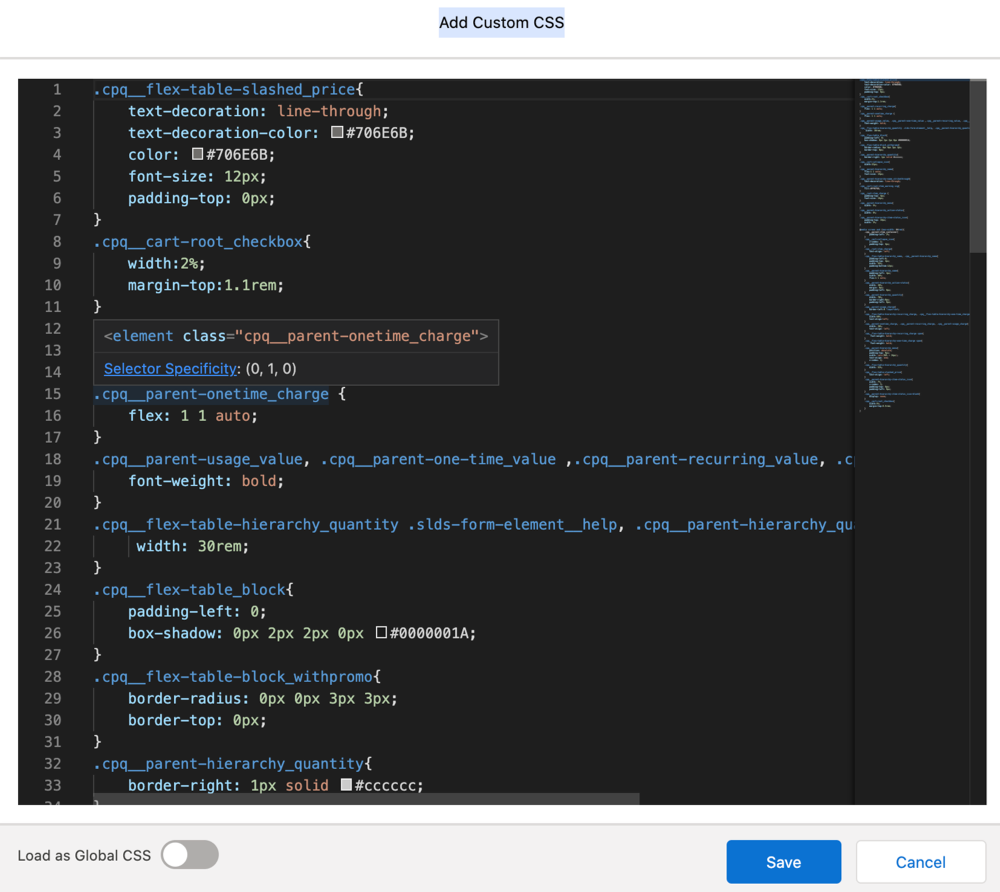Click the .cpq__parent-hierarchy_quantity selector on line 32
Screen dimensions: 1000x892
pyautogui.click(x=229, y=763)
